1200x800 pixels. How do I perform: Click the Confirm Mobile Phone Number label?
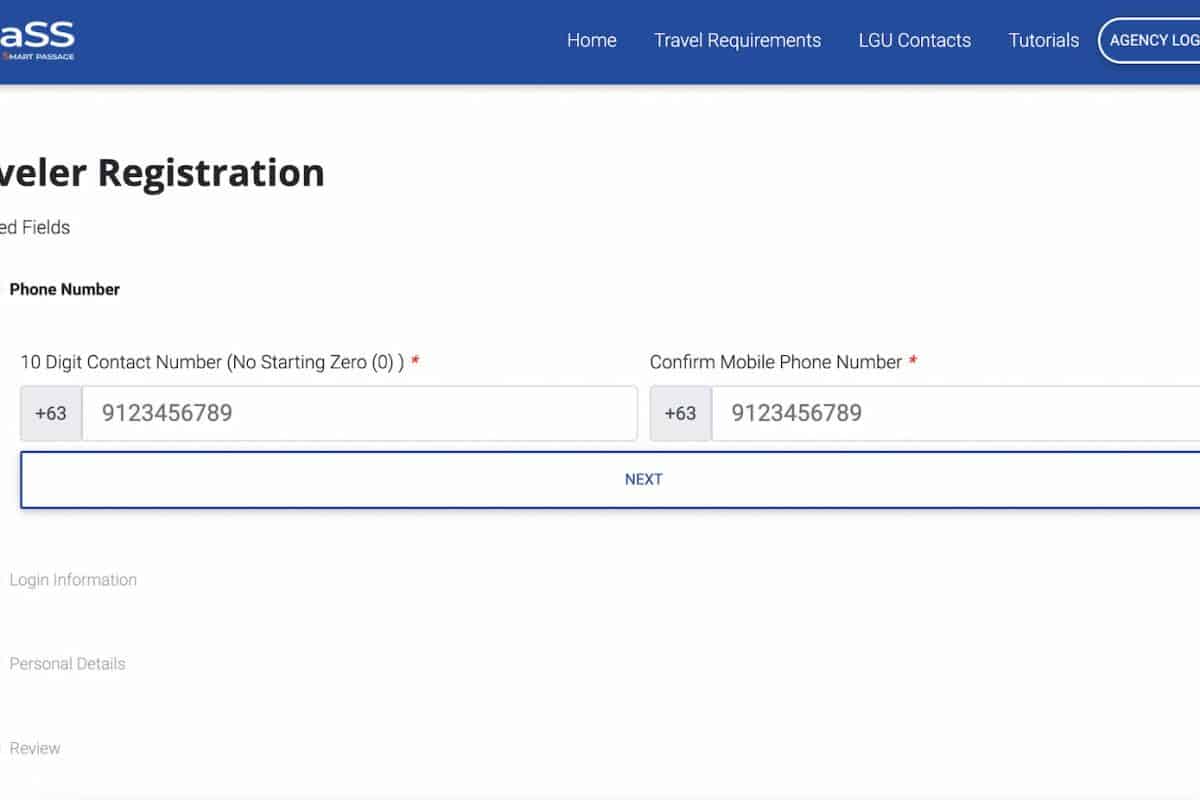coord(775,362)
